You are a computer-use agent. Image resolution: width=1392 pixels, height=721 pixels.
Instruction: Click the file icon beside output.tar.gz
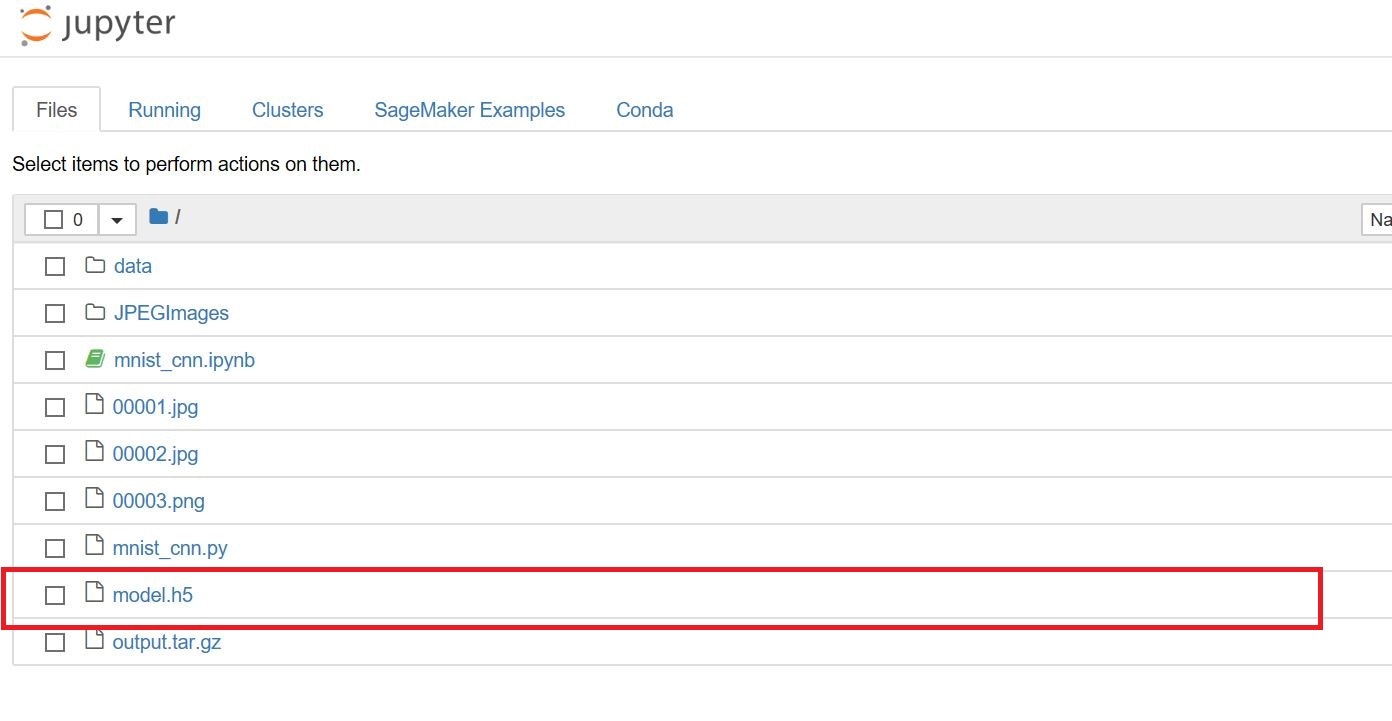tap(95, 640)
